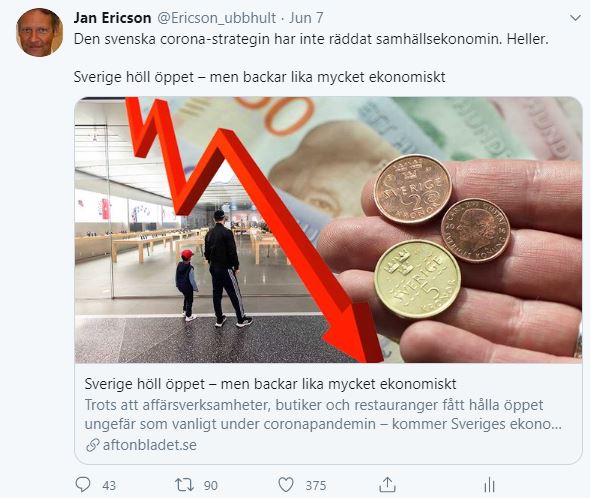Open the Jan Ericson display name

[113, 18]
